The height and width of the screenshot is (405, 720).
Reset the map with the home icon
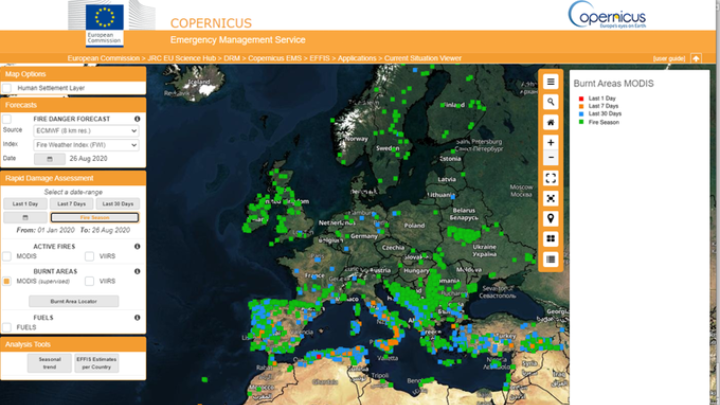(551, 122)
